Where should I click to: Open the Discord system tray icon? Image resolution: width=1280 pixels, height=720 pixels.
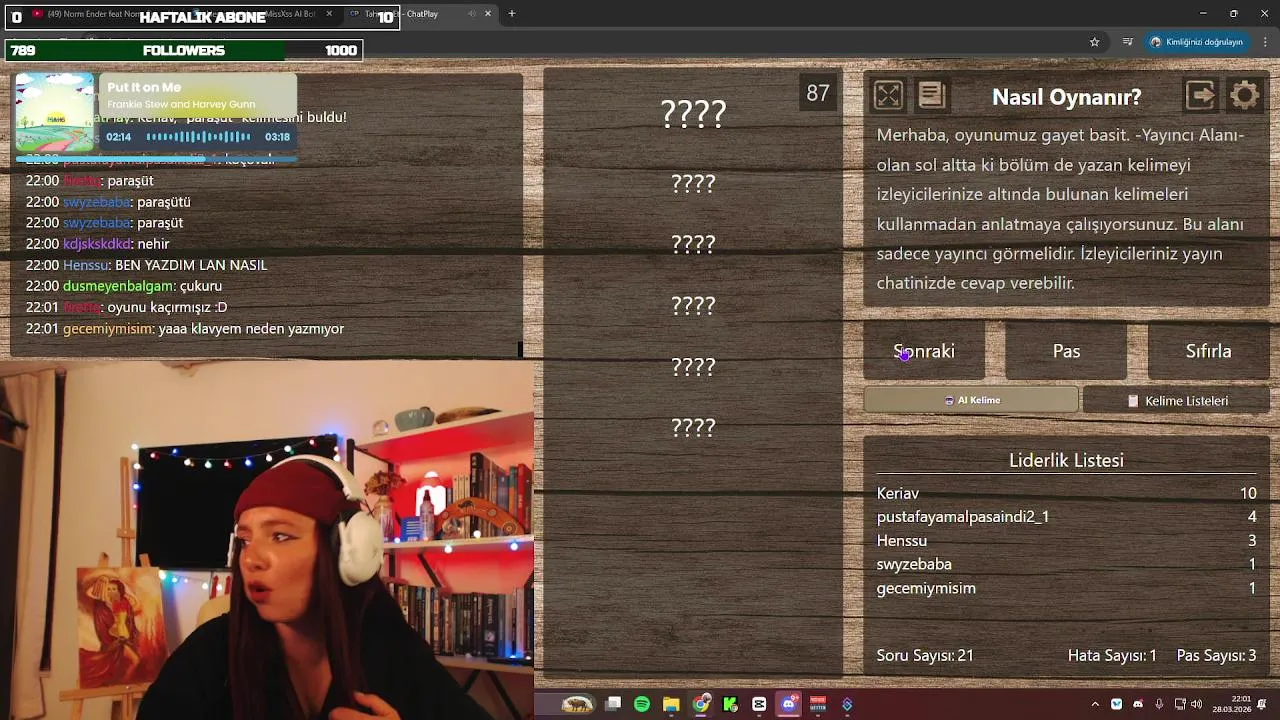click(1138, 704)
